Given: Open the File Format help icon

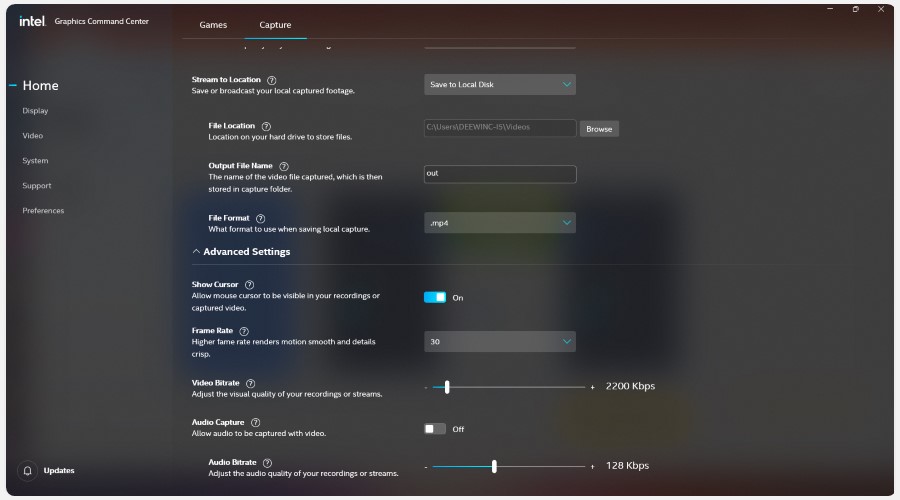Looking at the screenshot, I should pyautogui.click(x=261, y=219).
